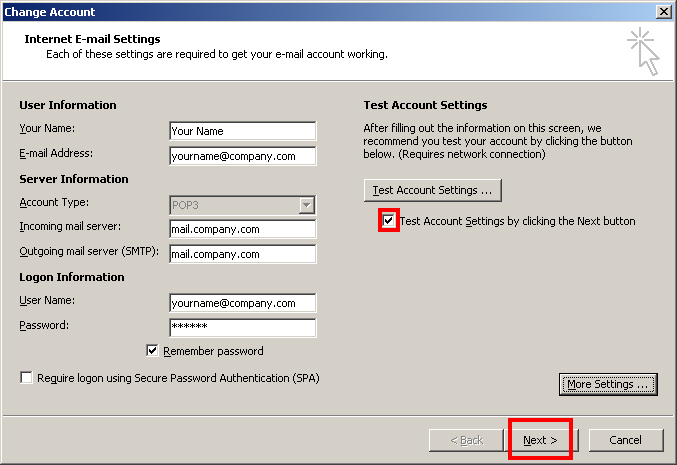Toggle the Remember password checkbox
Image resolution: width=677 pixels, height=465 pixels.
(152, 351)
